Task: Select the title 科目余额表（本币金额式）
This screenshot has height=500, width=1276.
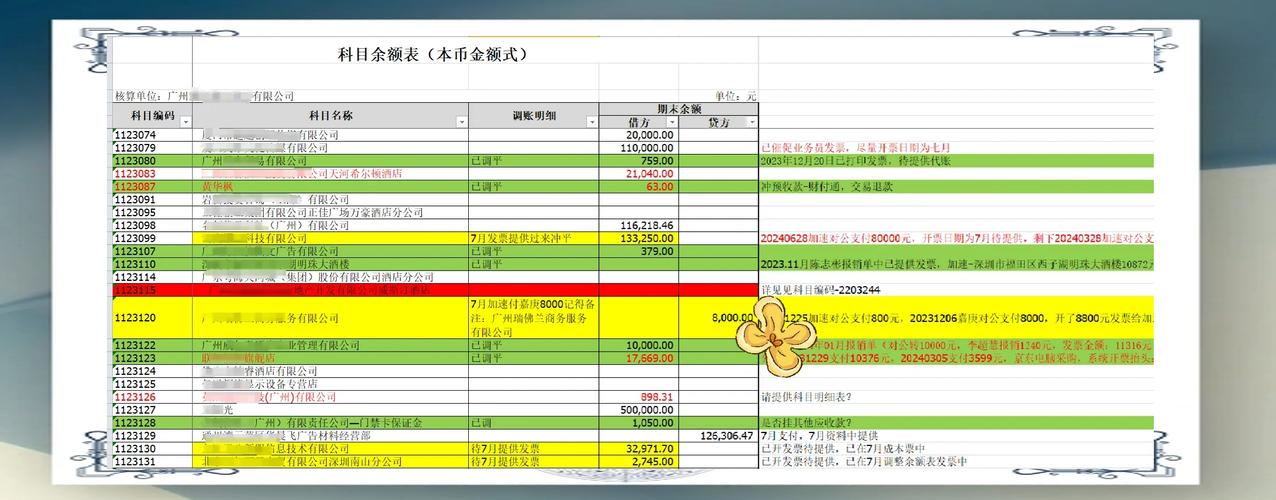Action: click(433, 53)
